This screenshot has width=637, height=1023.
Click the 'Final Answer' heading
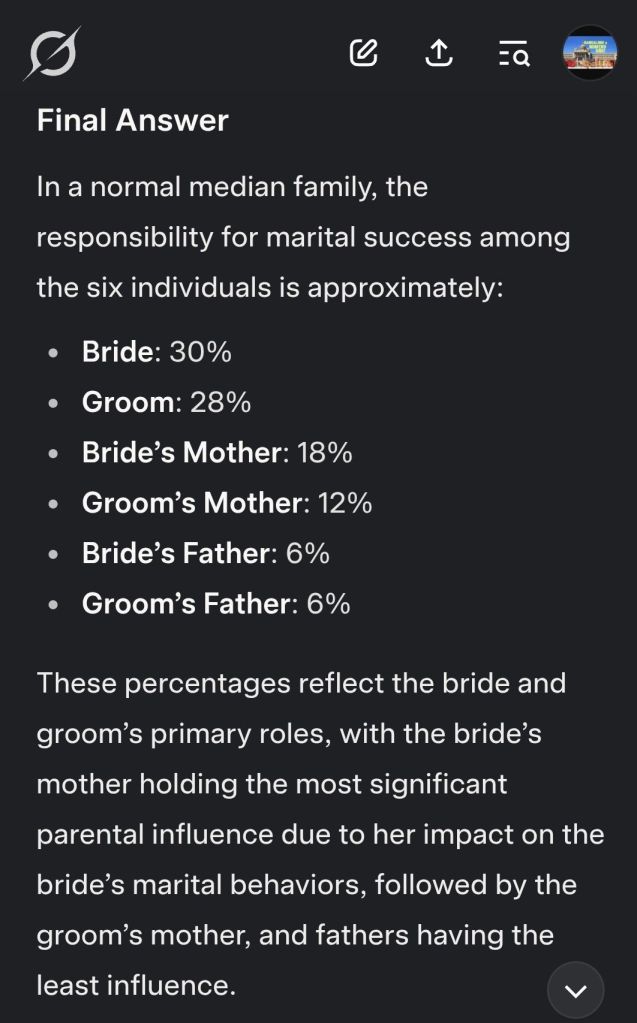point(133,120)
